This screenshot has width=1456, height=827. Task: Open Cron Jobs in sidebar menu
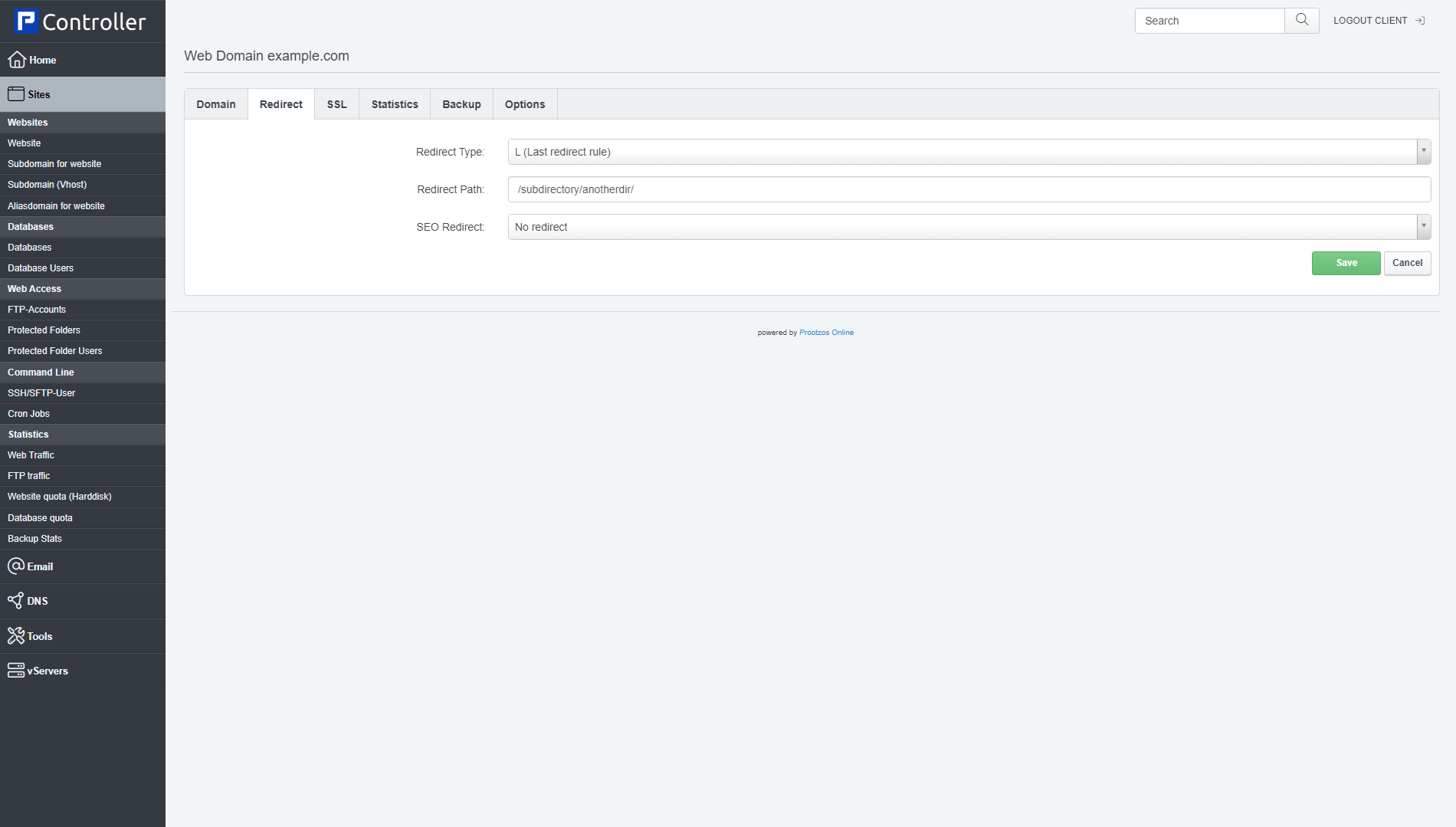click(29, 414)
